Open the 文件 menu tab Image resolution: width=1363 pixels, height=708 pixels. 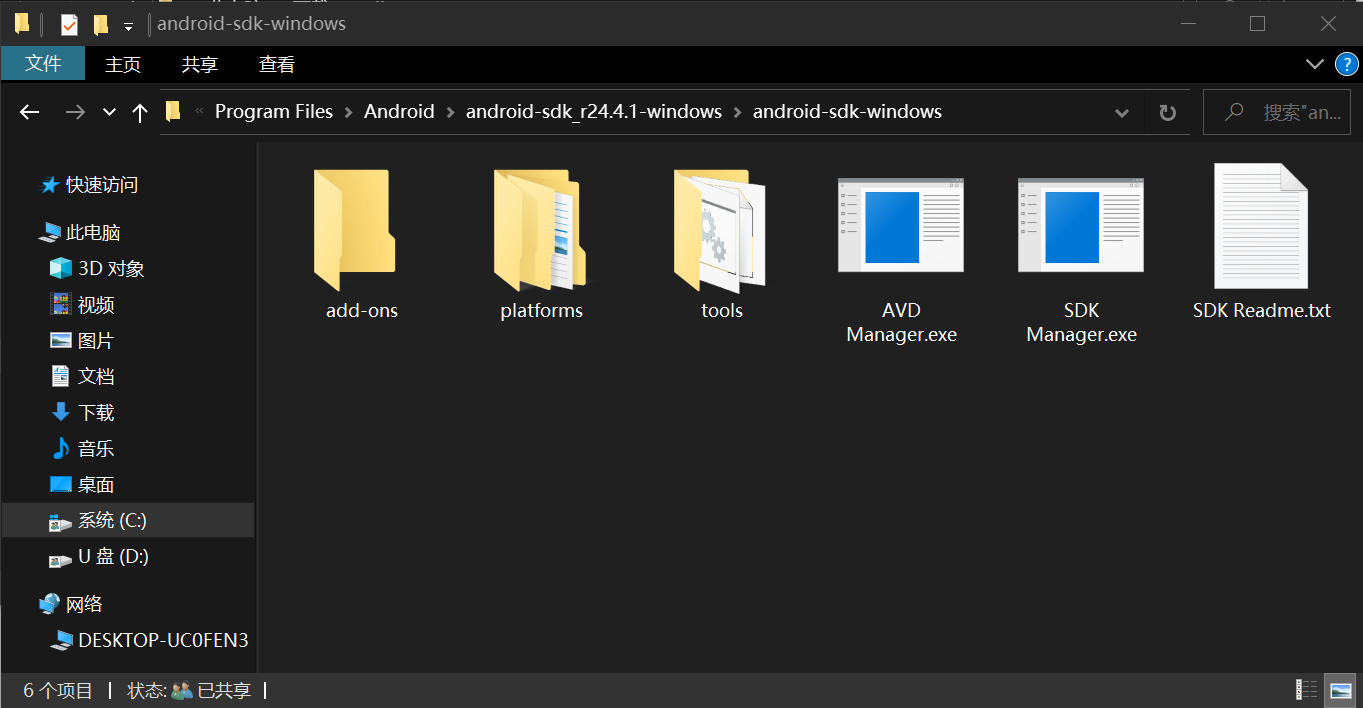coord(43,64)
